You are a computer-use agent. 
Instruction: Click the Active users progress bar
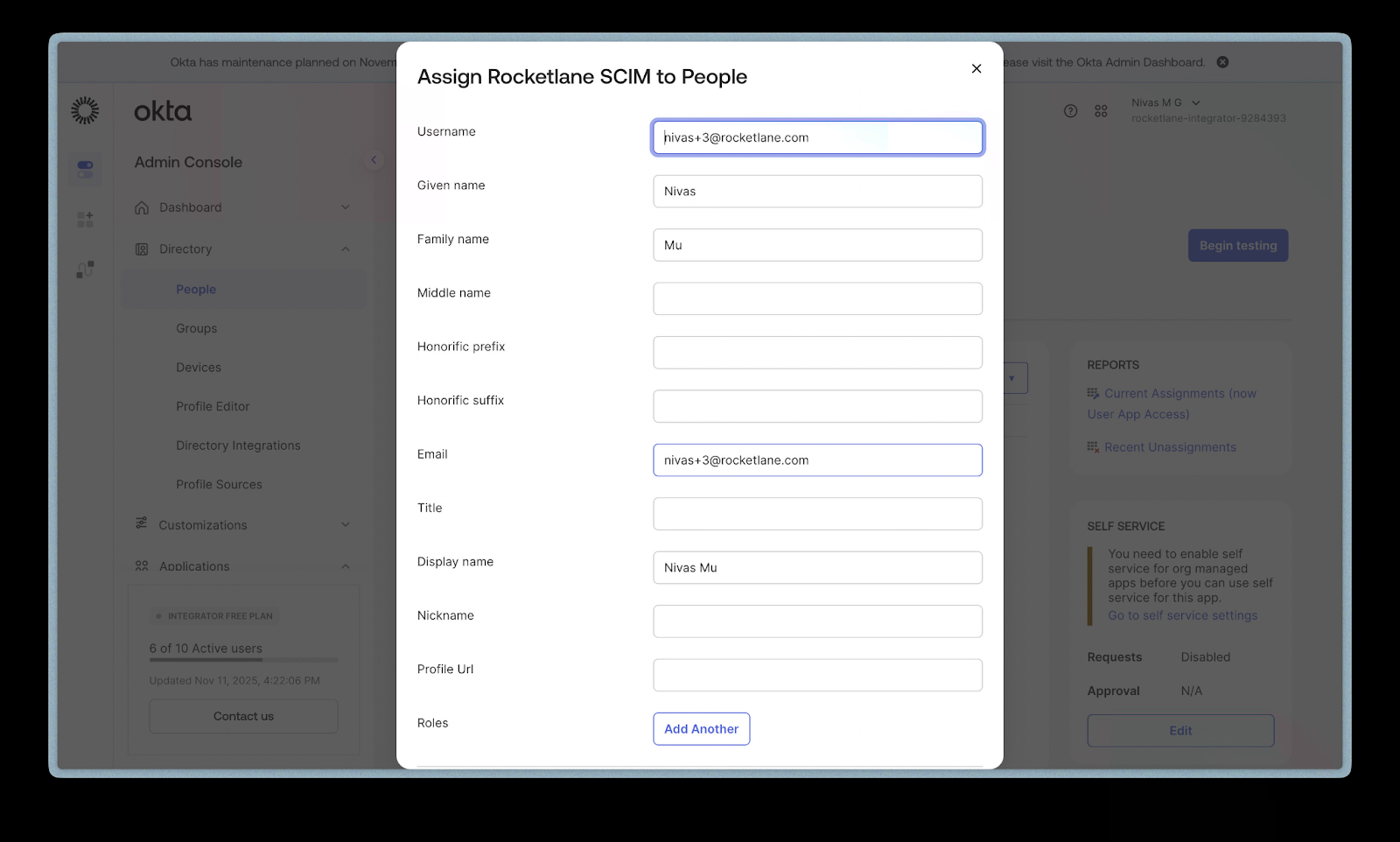pyautogui.click(x=243, y=660)
